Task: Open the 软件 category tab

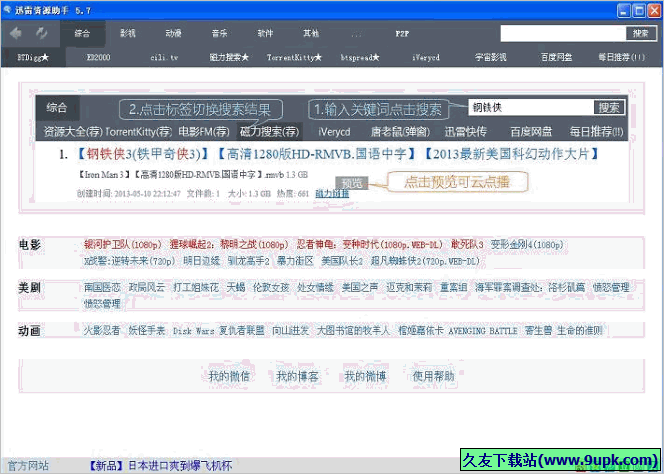Action: 265,33
